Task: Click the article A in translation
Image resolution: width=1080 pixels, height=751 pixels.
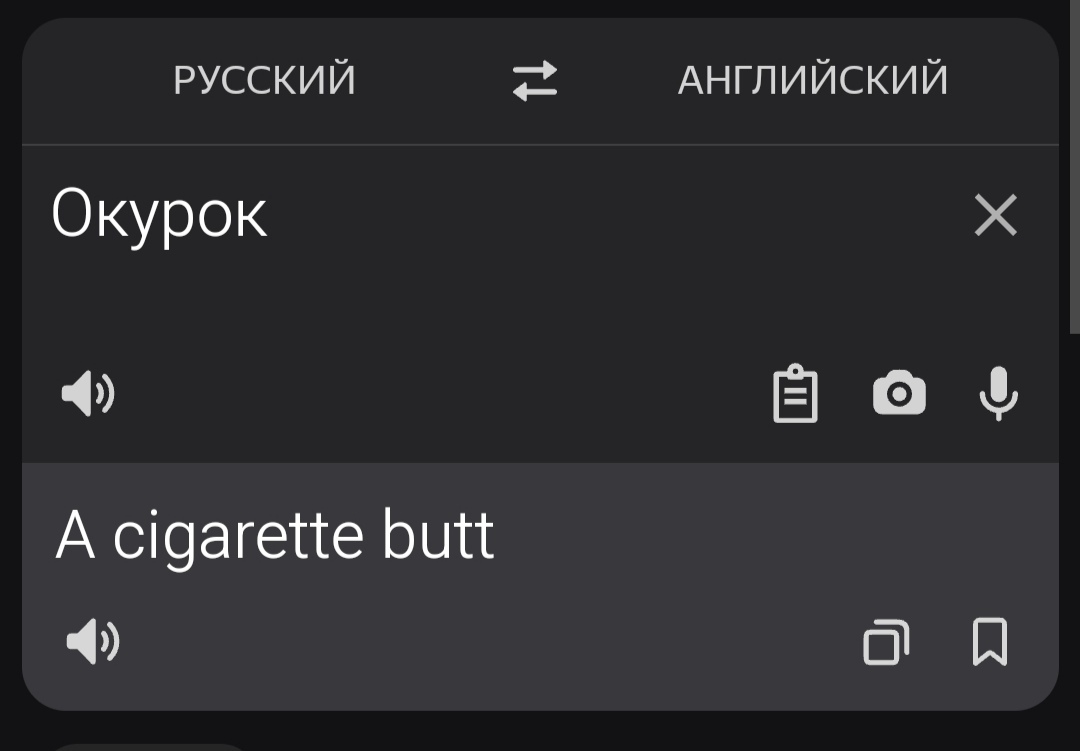Action: pyautogui.click(x=75, y=537)
